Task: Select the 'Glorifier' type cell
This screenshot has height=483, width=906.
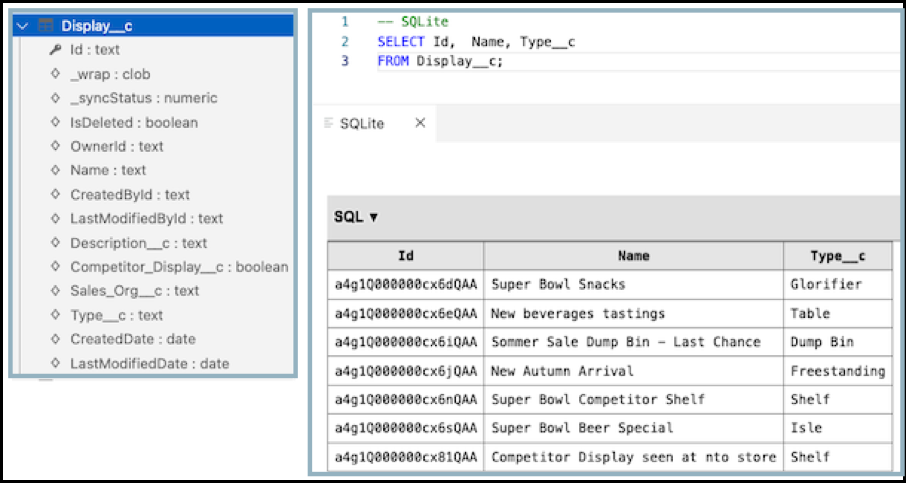Action: click(x=838, y=284)
